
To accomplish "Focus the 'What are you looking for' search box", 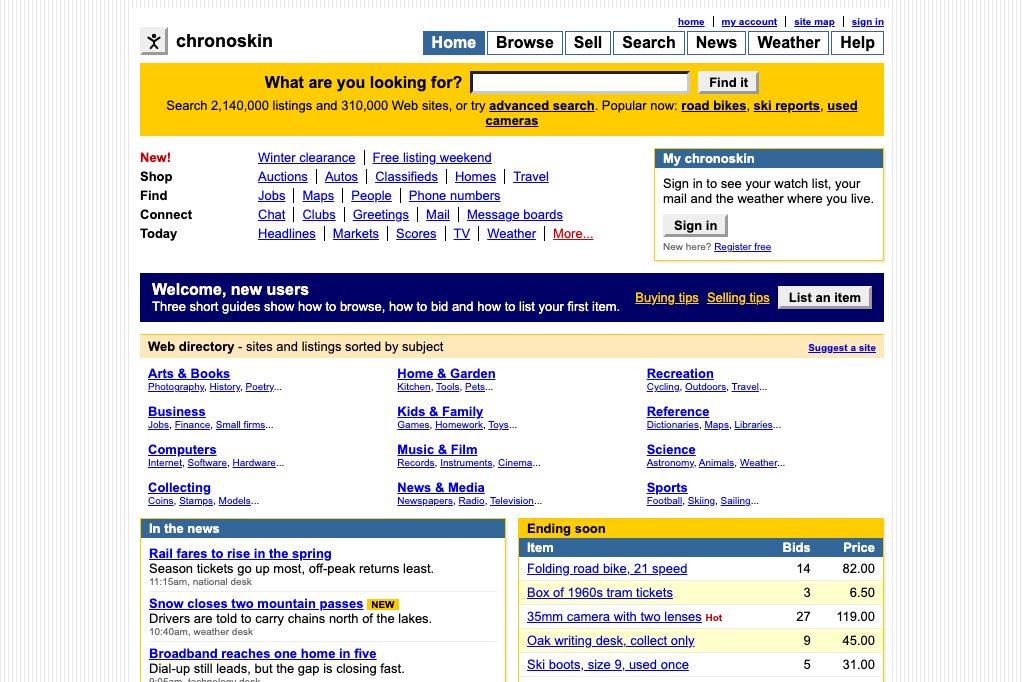I will tap(580, 82).
